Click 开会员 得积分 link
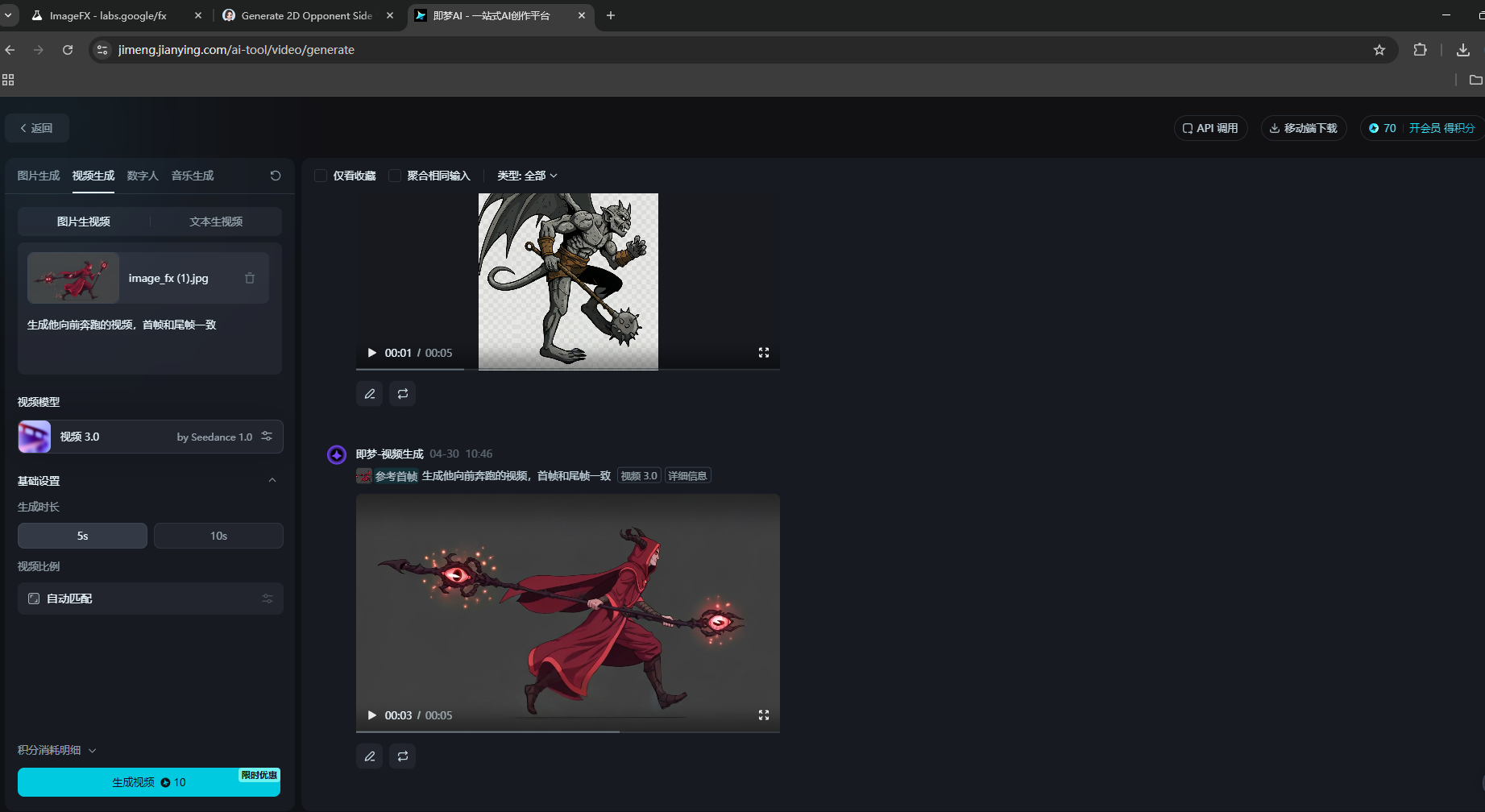The height and width of the screenshot is (812, 1485). (1441, 128)
